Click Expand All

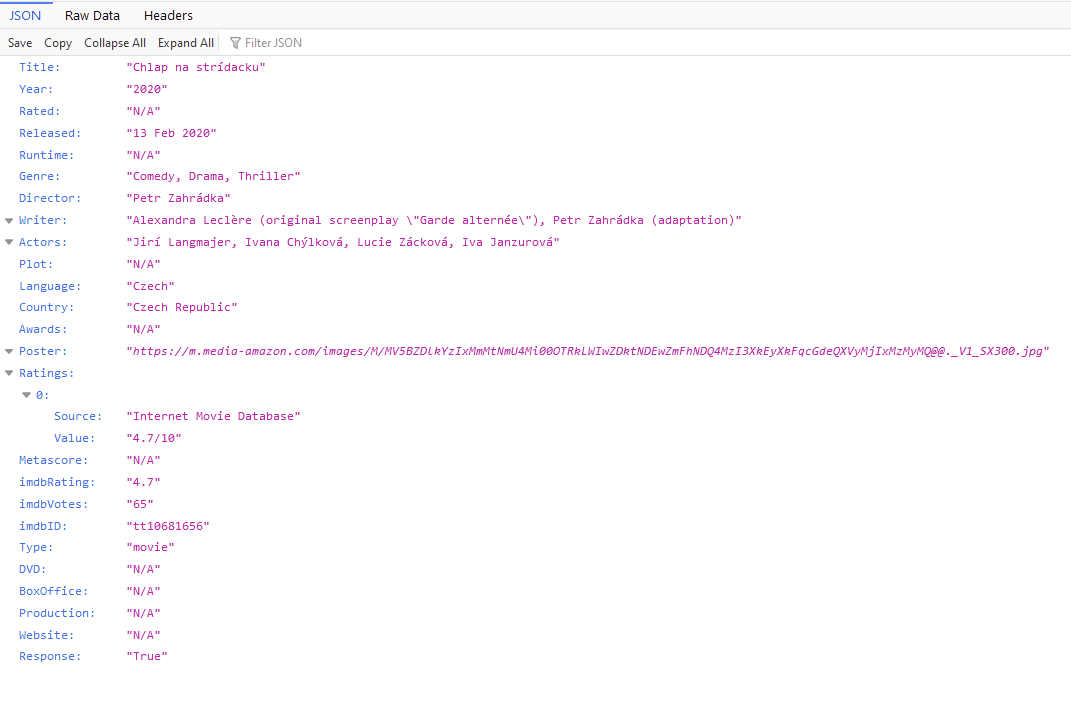click(x=186, y=42)
